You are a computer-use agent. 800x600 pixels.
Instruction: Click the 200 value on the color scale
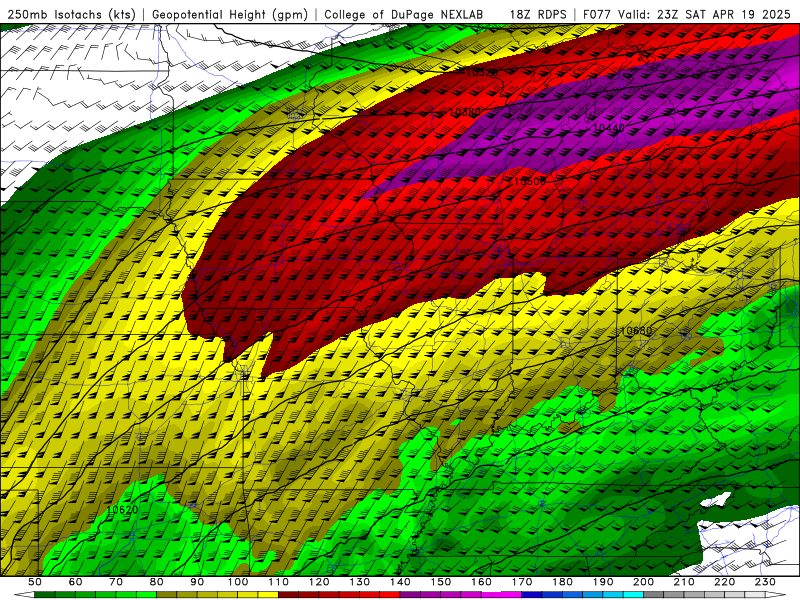[x=643, y=582]
